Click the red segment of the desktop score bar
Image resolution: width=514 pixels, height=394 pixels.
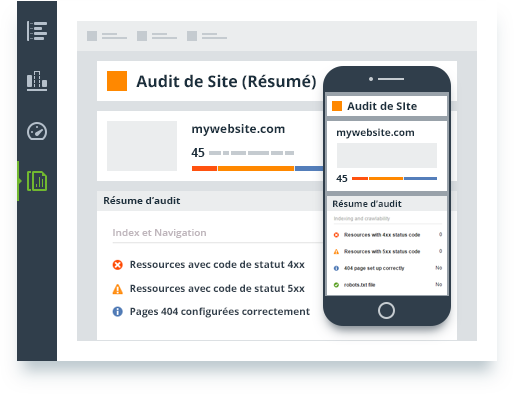(204, 168)
